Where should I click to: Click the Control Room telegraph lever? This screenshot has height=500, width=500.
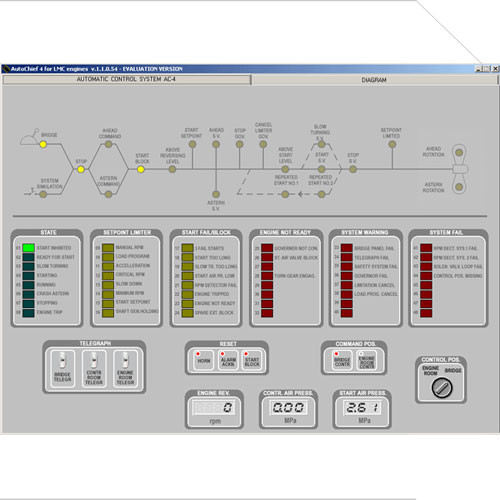94,360
